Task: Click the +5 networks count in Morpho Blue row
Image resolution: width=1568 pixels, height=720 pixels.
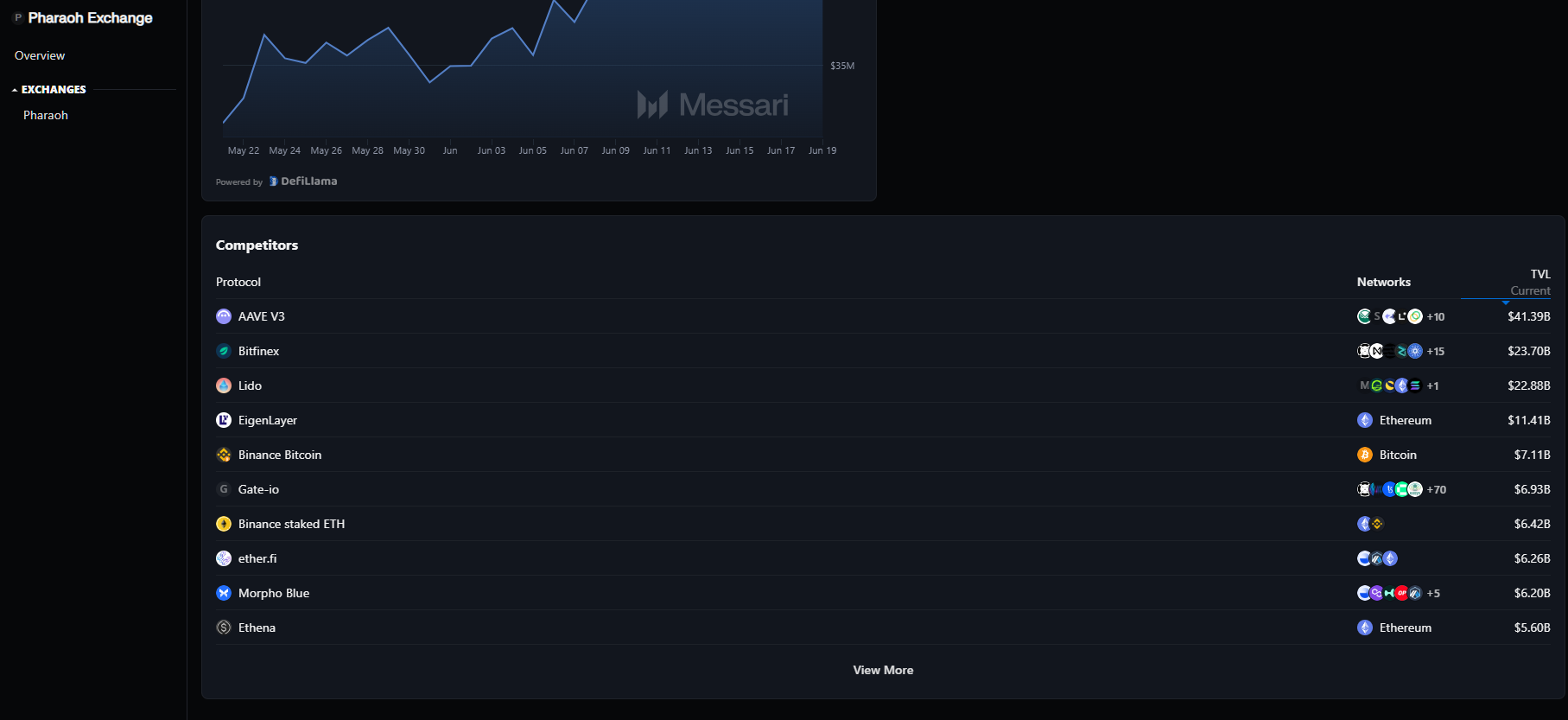Action: pos(1433,594)
